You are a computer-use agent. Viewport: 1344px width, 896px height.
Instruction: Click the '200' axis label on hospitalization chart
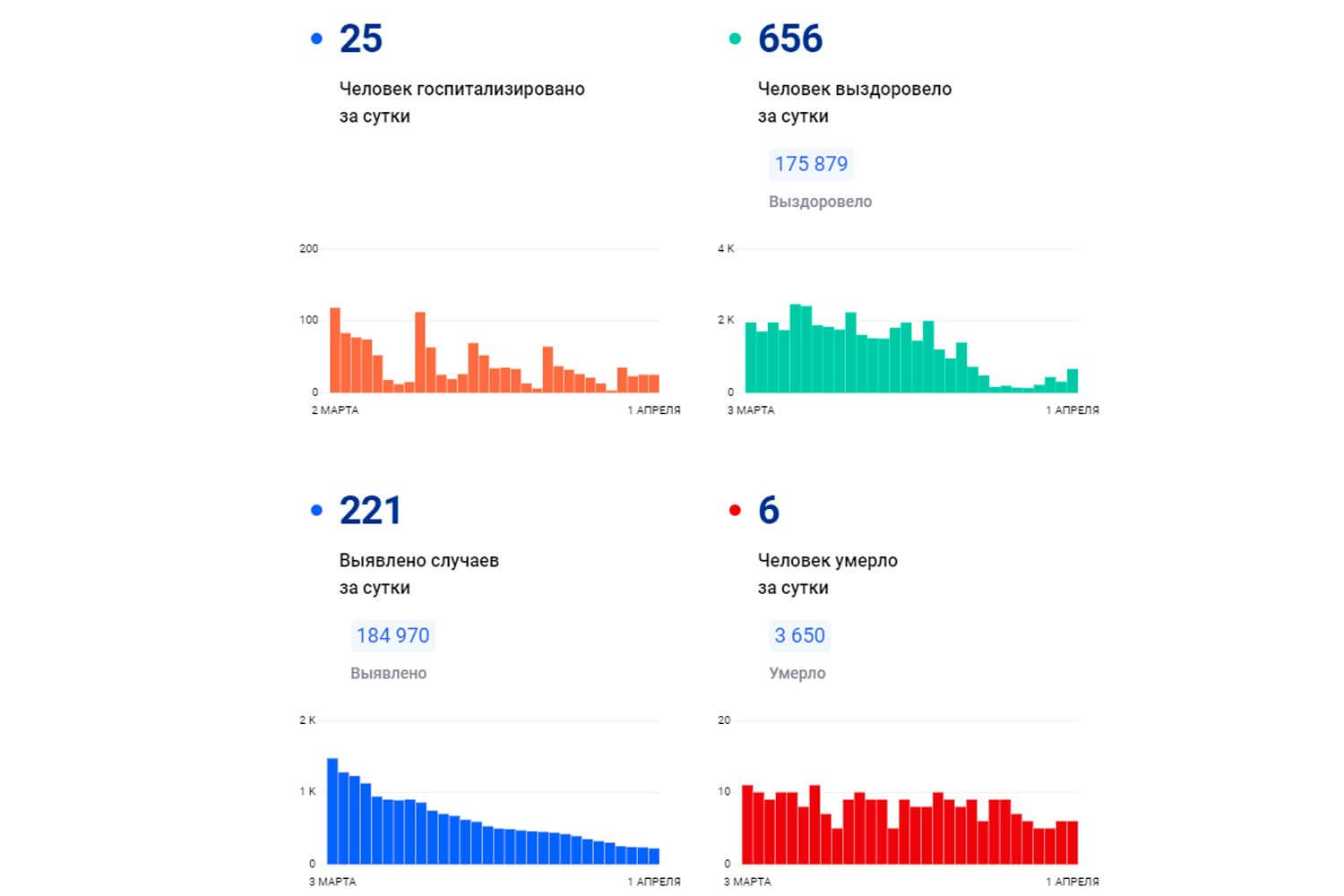point(308,249)
